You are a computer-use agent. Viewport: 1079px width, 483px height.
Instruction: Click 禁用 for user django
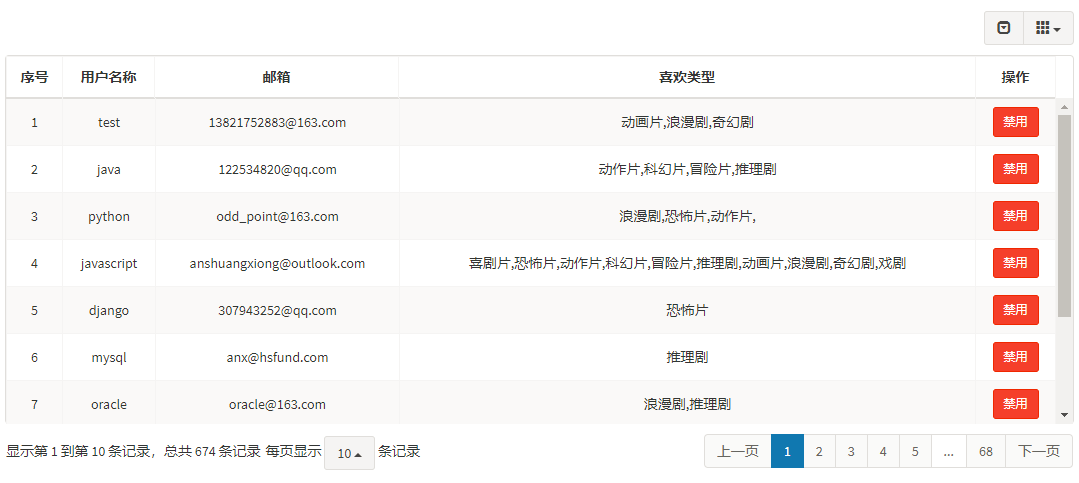tap(1016, 310)
